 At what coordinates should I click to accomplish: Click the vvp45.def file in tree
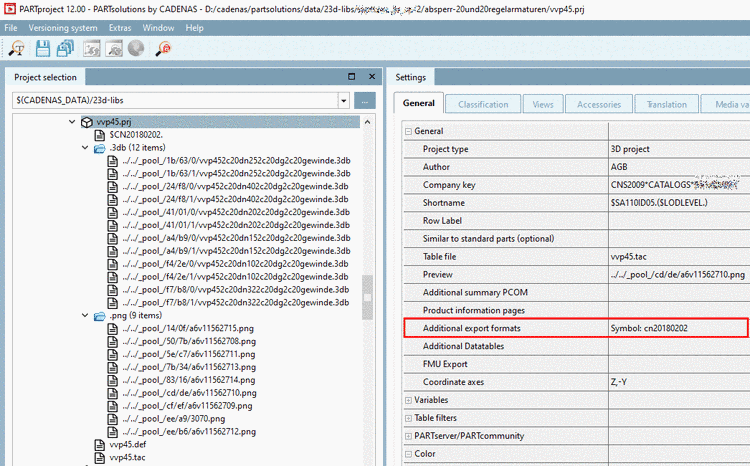[x=128, y=444]
